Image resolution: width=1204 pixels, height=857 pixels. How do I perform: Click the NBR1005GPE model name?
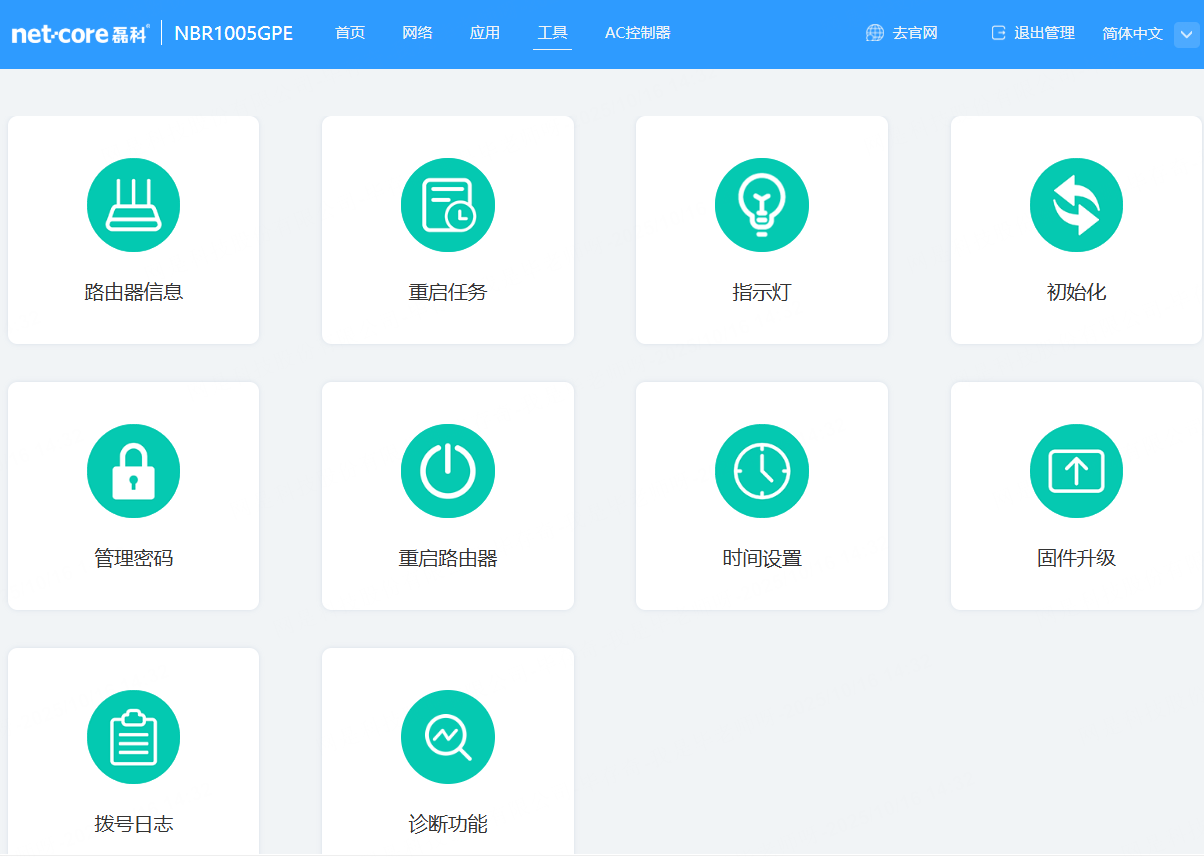pos(234,33)
